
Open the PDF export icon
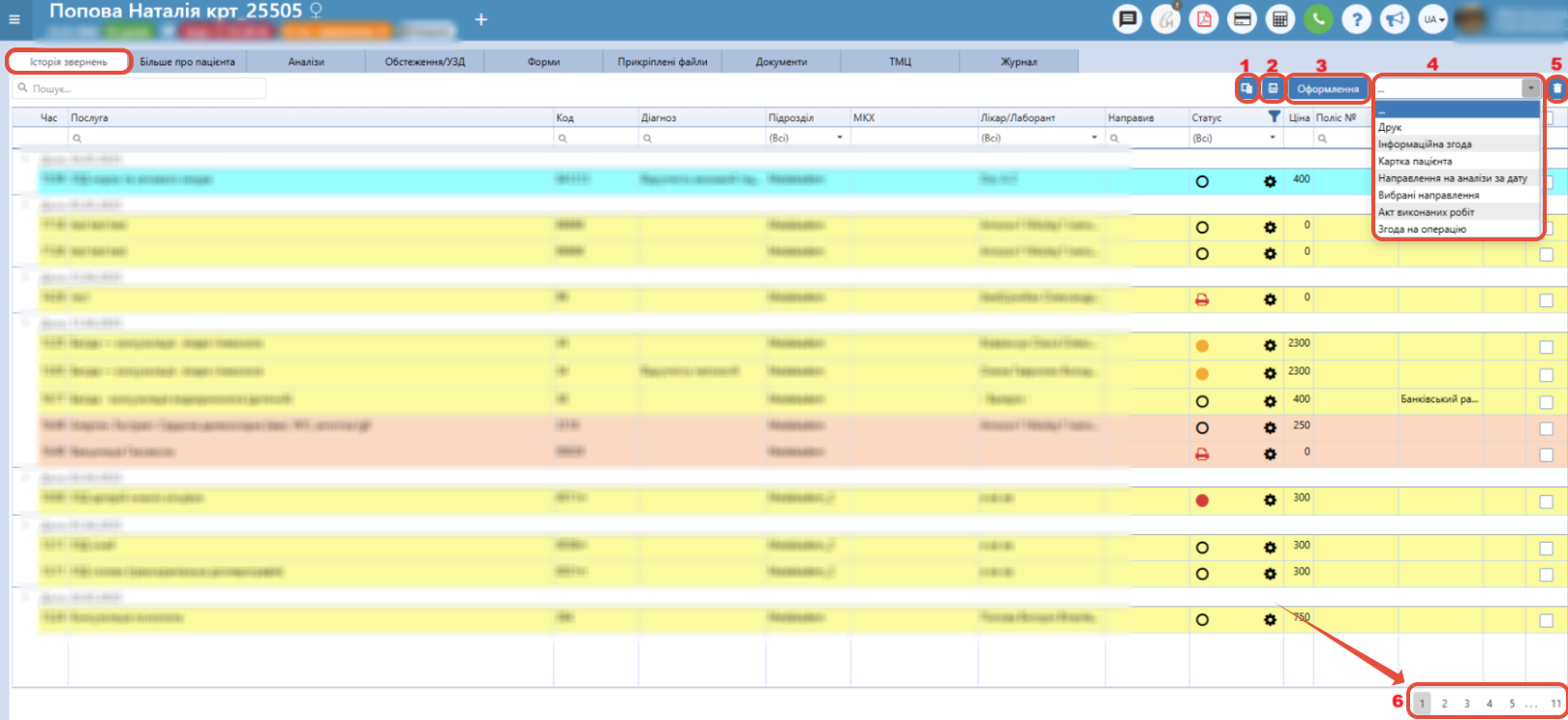(1204, 19)
